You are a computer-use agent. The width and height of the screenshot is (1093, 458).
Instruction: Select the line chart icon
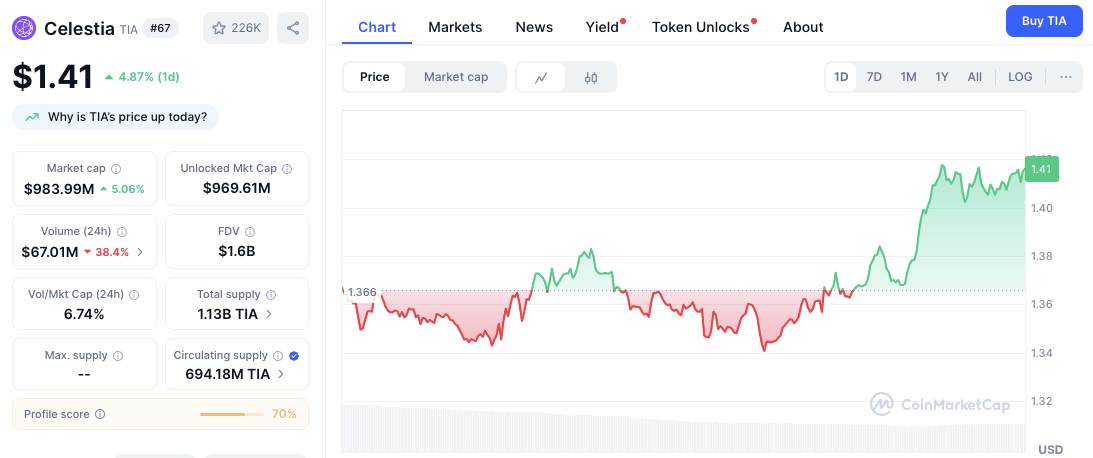click(541, 77)
